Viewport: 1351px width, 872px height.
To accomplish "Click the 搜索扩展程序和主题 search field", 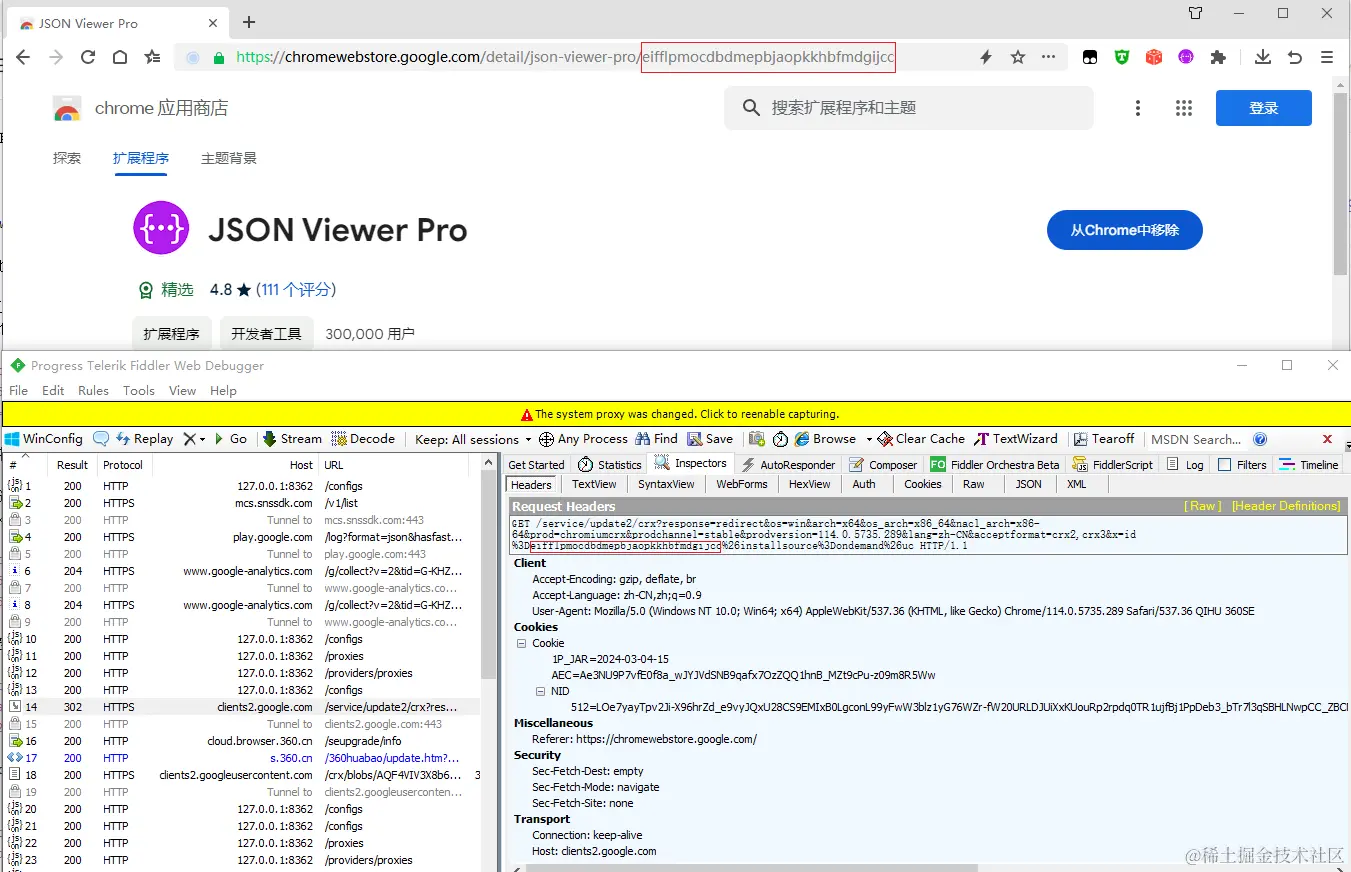I will coord(909,108).
